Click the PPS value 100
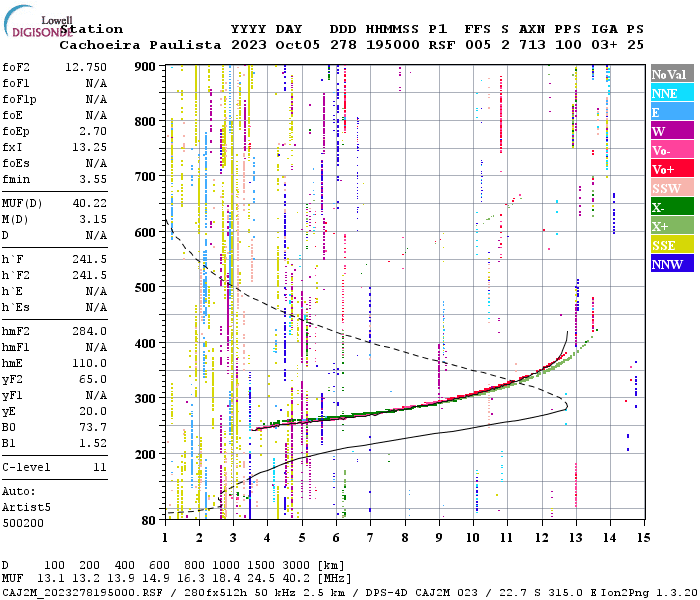The width and height of the screenshot is (700, 600). point(568,45)
